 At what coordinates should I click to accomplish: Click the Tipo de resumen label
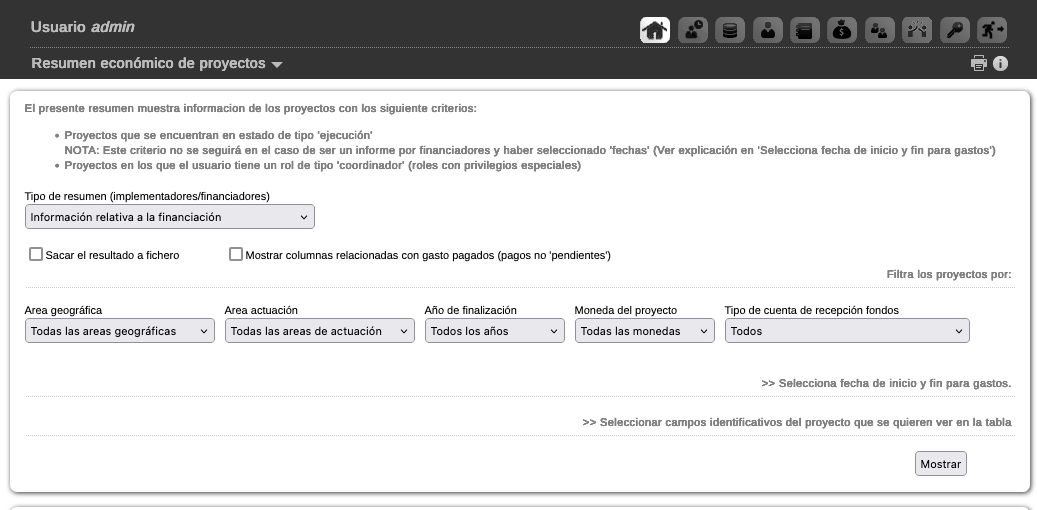(x=147, y=196)
